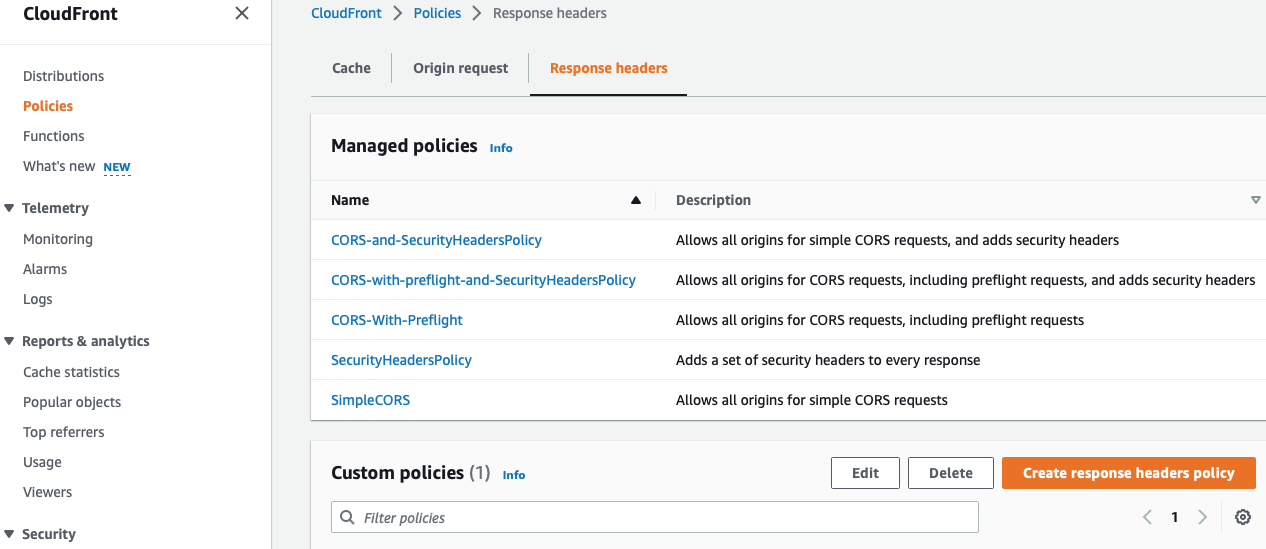Image resolution: width=1266 pixels, height=549 pixels.
Task: Click the CloudFront sidebar title
Action: [x=70, y=14]
